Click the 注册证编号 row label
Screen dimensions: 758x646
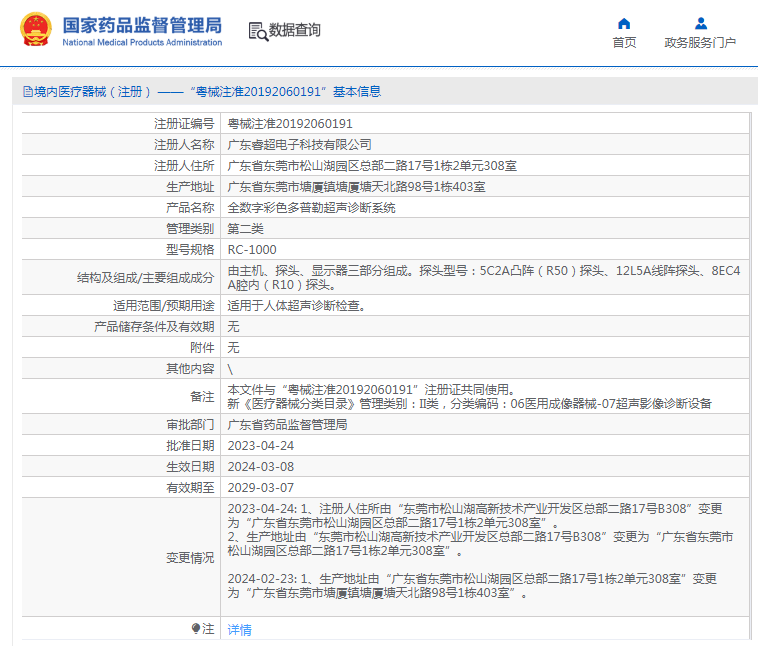pos(184,124)
